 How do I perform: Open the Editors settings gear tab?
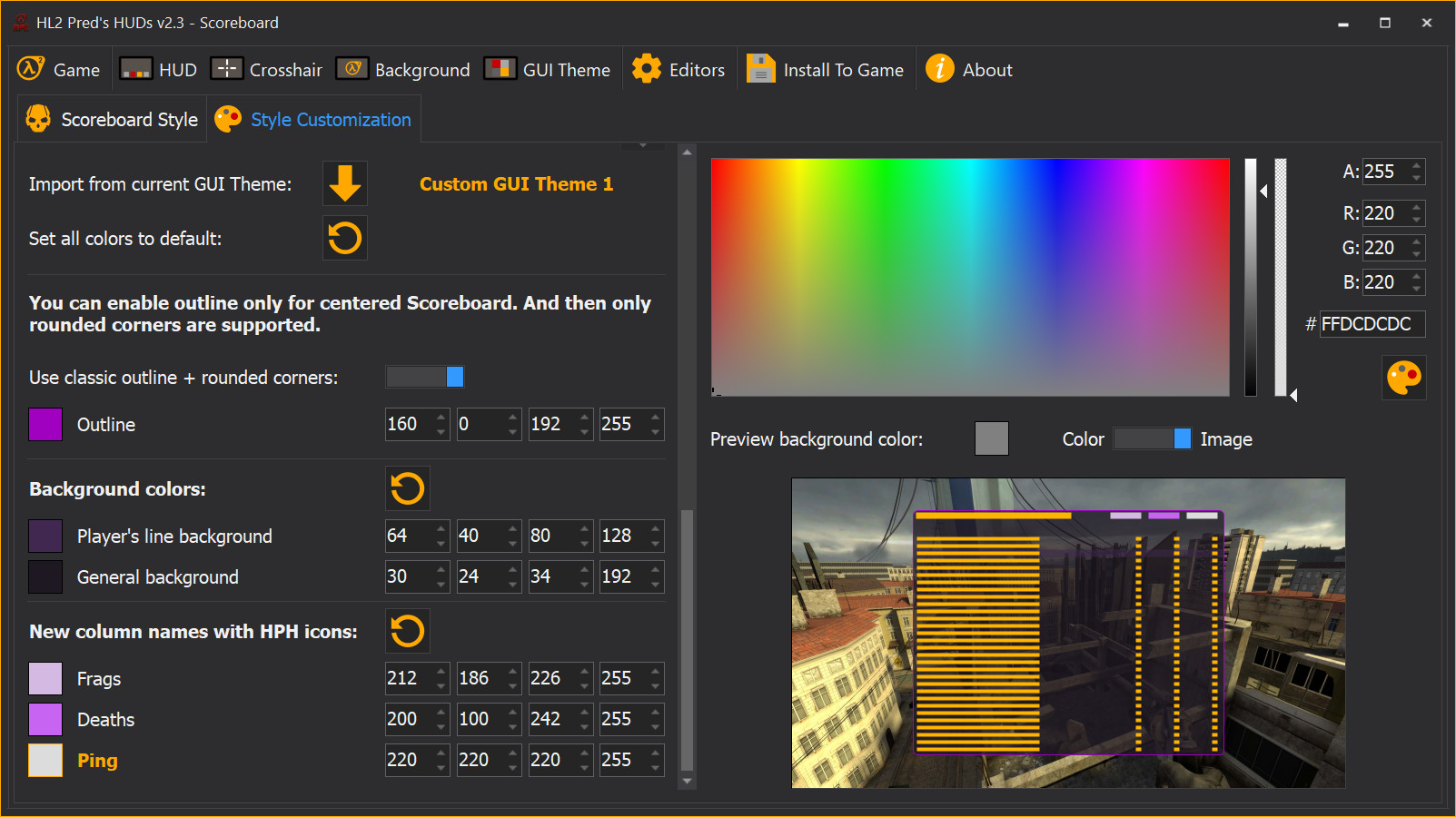[x=647, y=68]
